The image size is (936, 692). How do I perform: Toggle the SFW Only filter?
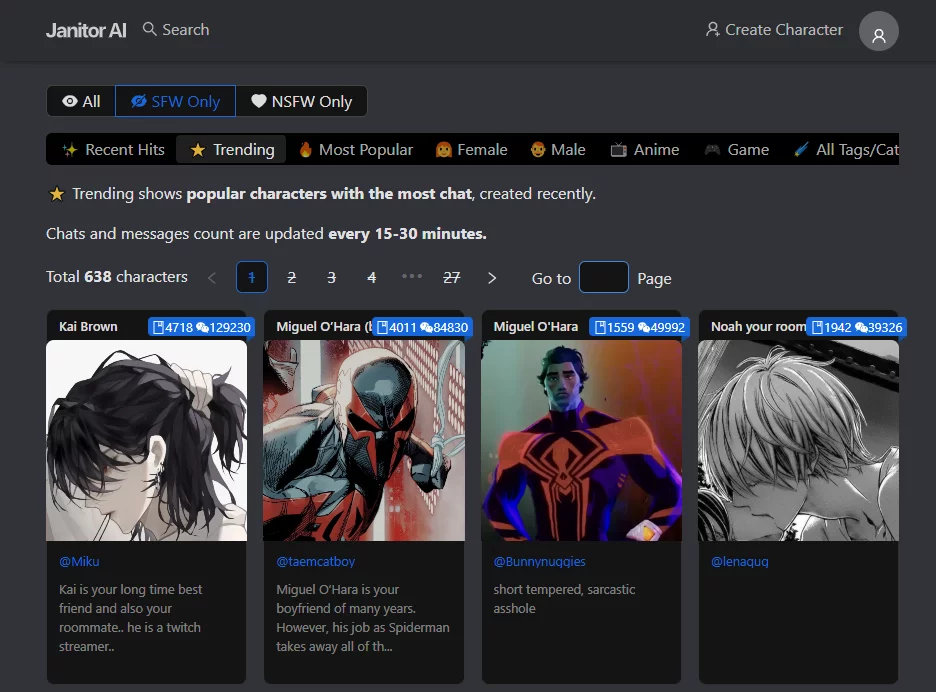point(175,101)
